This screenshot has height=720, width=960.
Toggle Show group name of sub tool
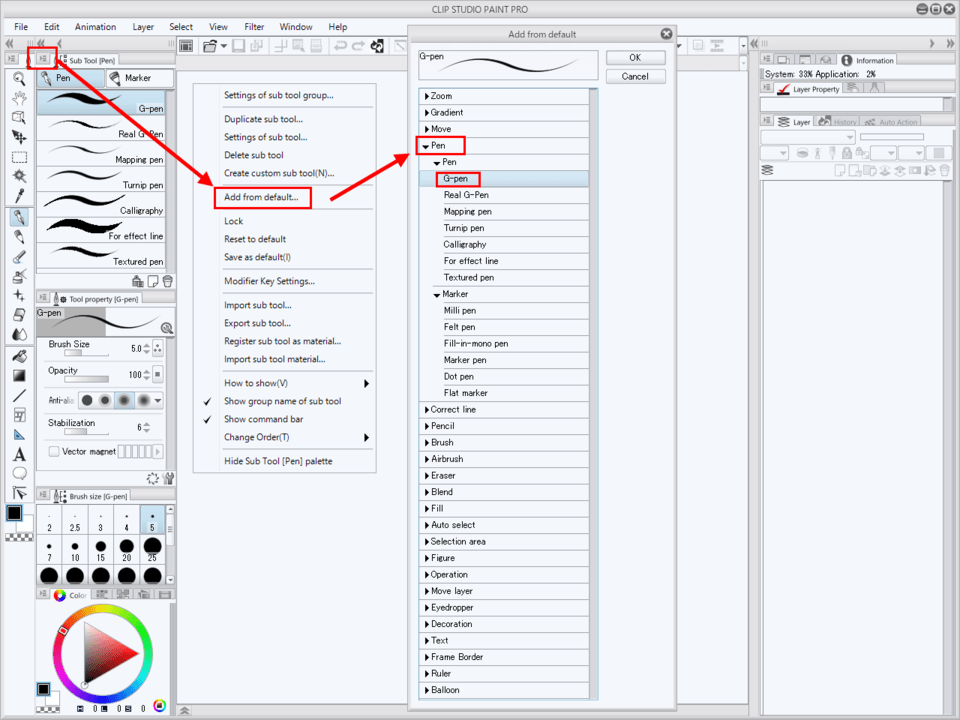[x=282, y=401]
